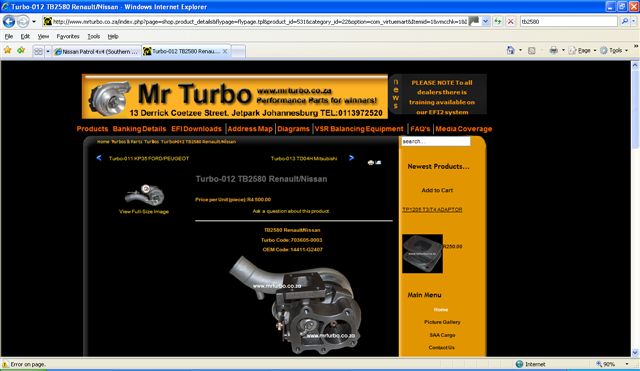Expand toolbar overflow chevron
Image resolution: width=640 pixels, height=371 pixels.
[636, 46]
